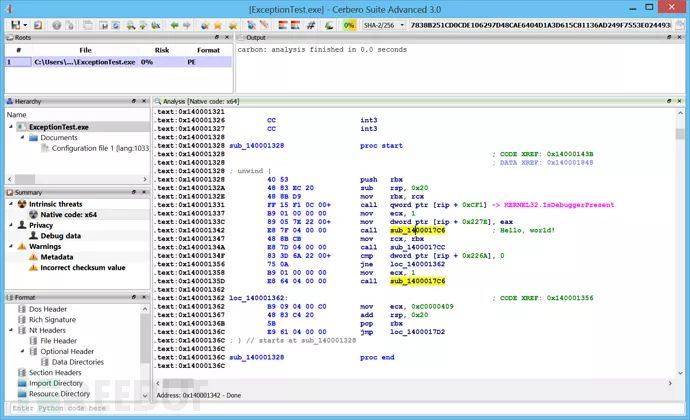Select Incorrect checksum value warning
Viewport: 690px width, 420px height.
(x=83, y=267)
